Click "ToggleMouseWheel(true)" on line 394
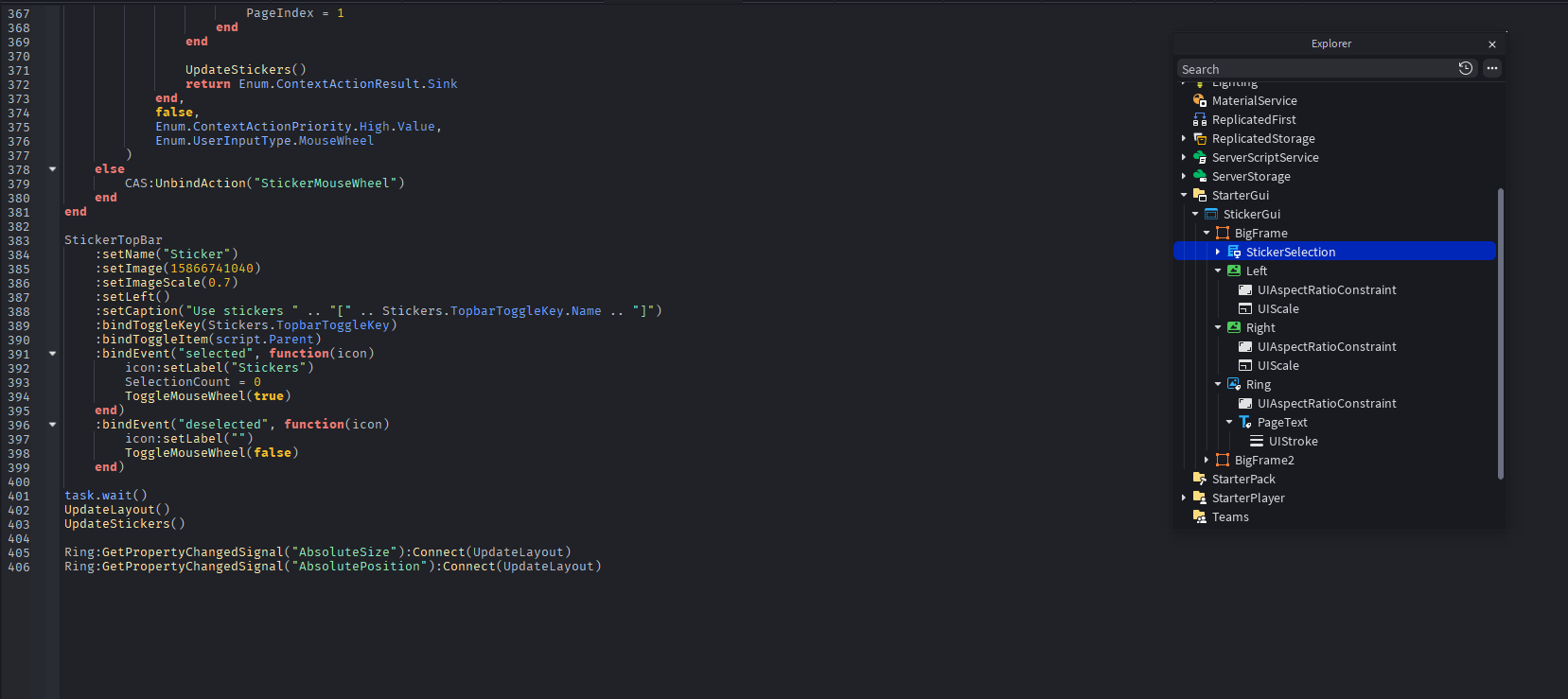The height and width of the screenshot is (699, 1568). pyautogui.click(x=208, y=396)
